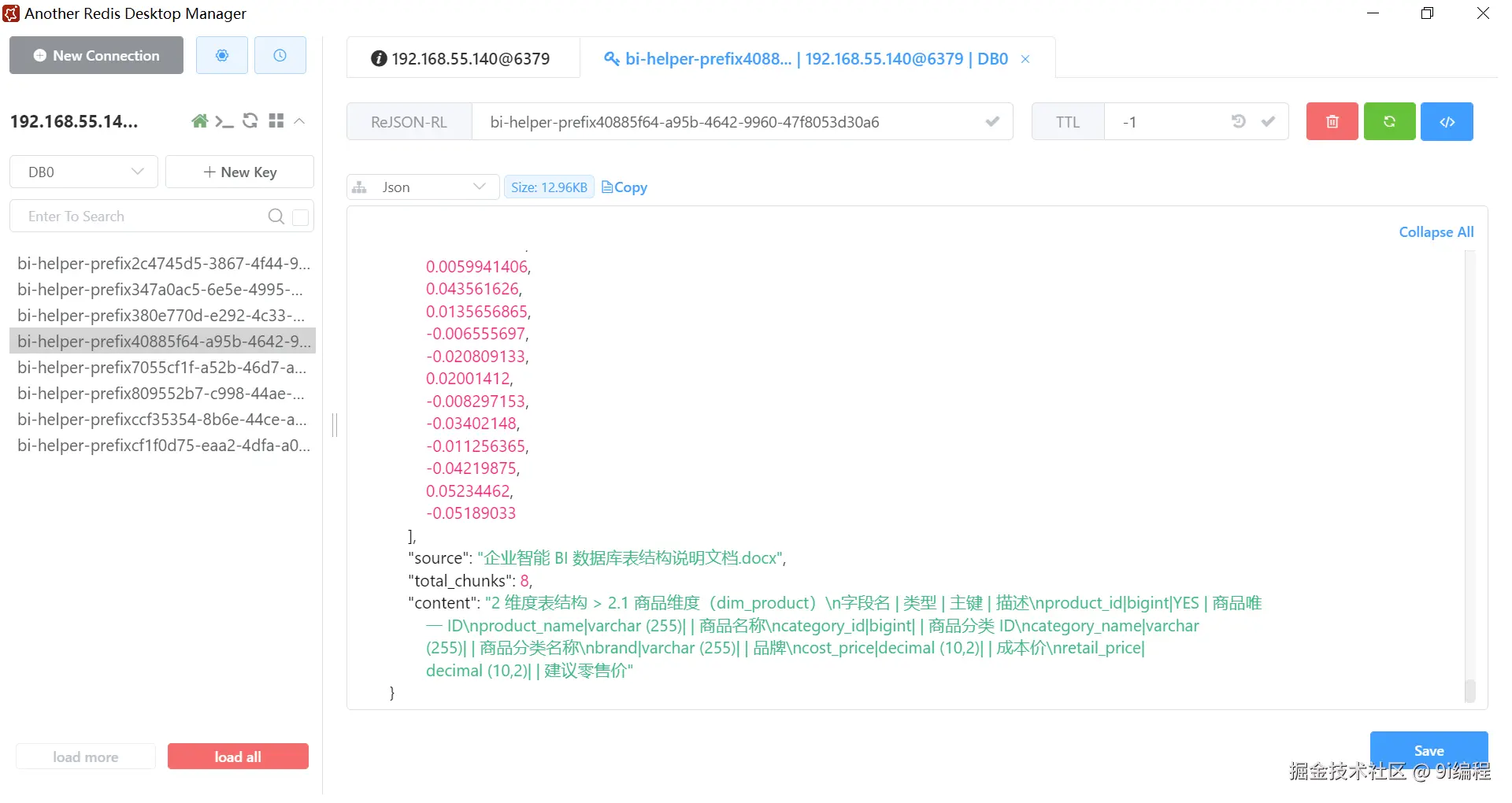
Task: Click the search magnifier icon
Action: click(x=276, y=216)
